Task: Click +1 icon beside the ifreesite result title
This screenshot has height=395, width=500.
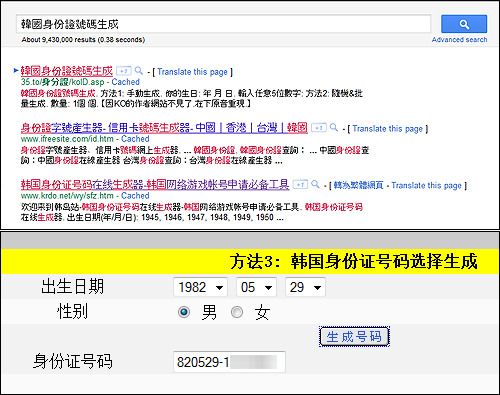Action: point(319,128)
